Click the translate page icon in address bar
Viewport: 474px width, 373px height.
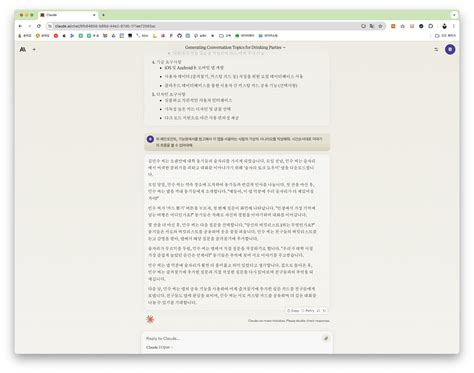tap(372, 26)
